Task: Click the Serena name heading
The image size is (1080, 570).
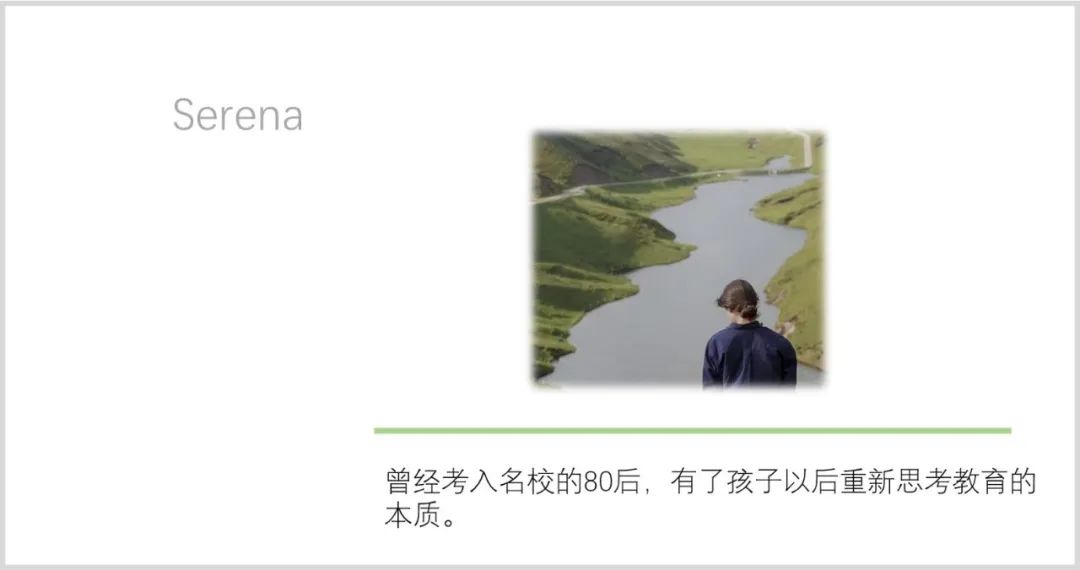Action: tap(238, 114)
